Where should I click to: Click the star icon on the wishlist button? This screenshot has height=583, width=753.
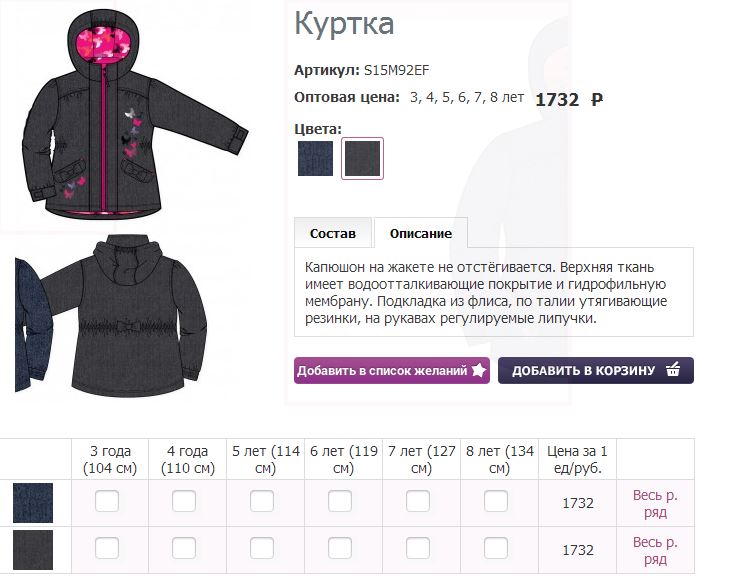click(x=478, y=370)
